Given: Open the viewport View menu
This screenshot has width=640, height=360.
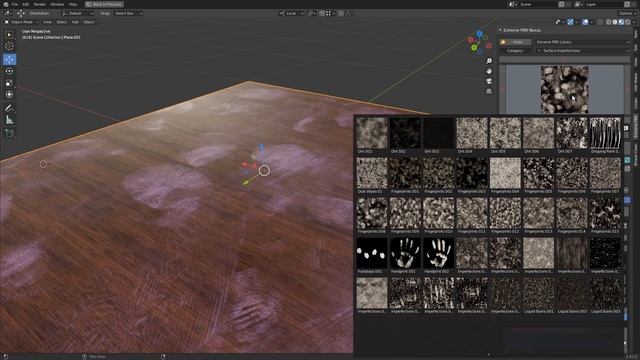Looking at the screenshot, I should 47,22.
